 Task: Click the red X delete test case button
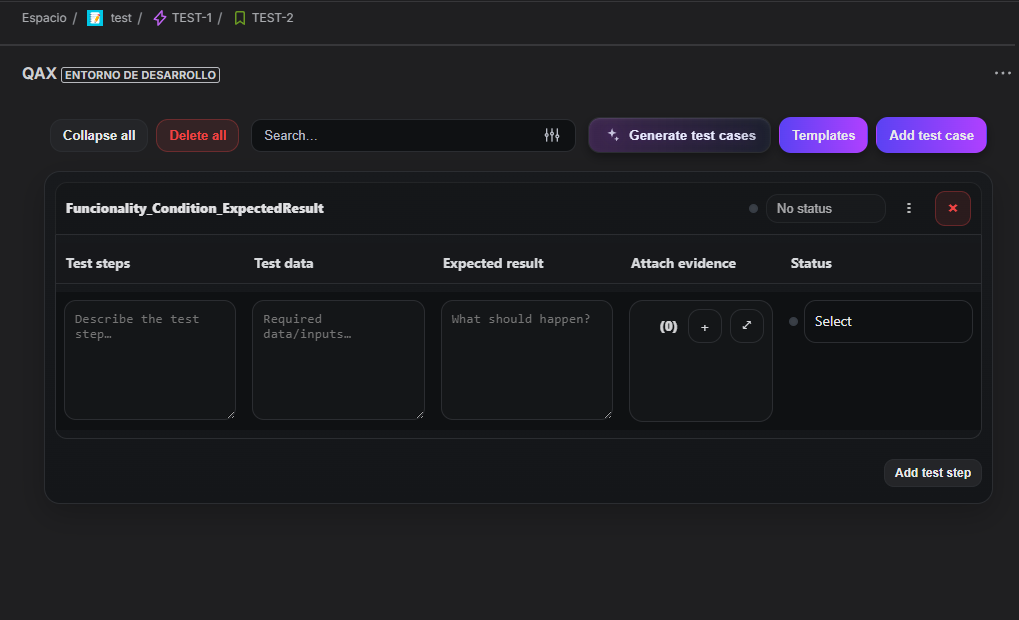point(953,209)
